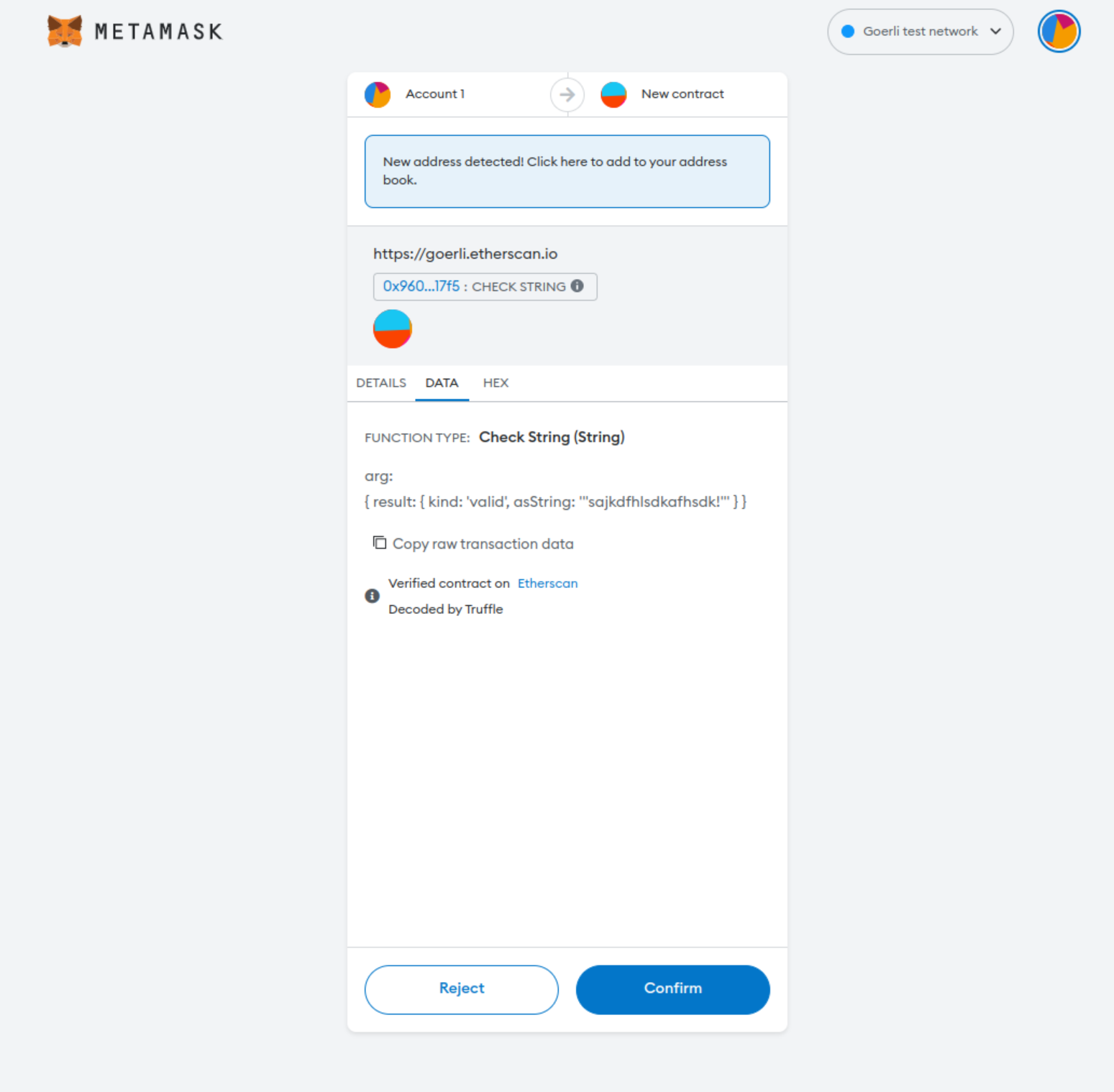Switch to the HEX tab
The image size is (1114, 1092).
(496, 382)
